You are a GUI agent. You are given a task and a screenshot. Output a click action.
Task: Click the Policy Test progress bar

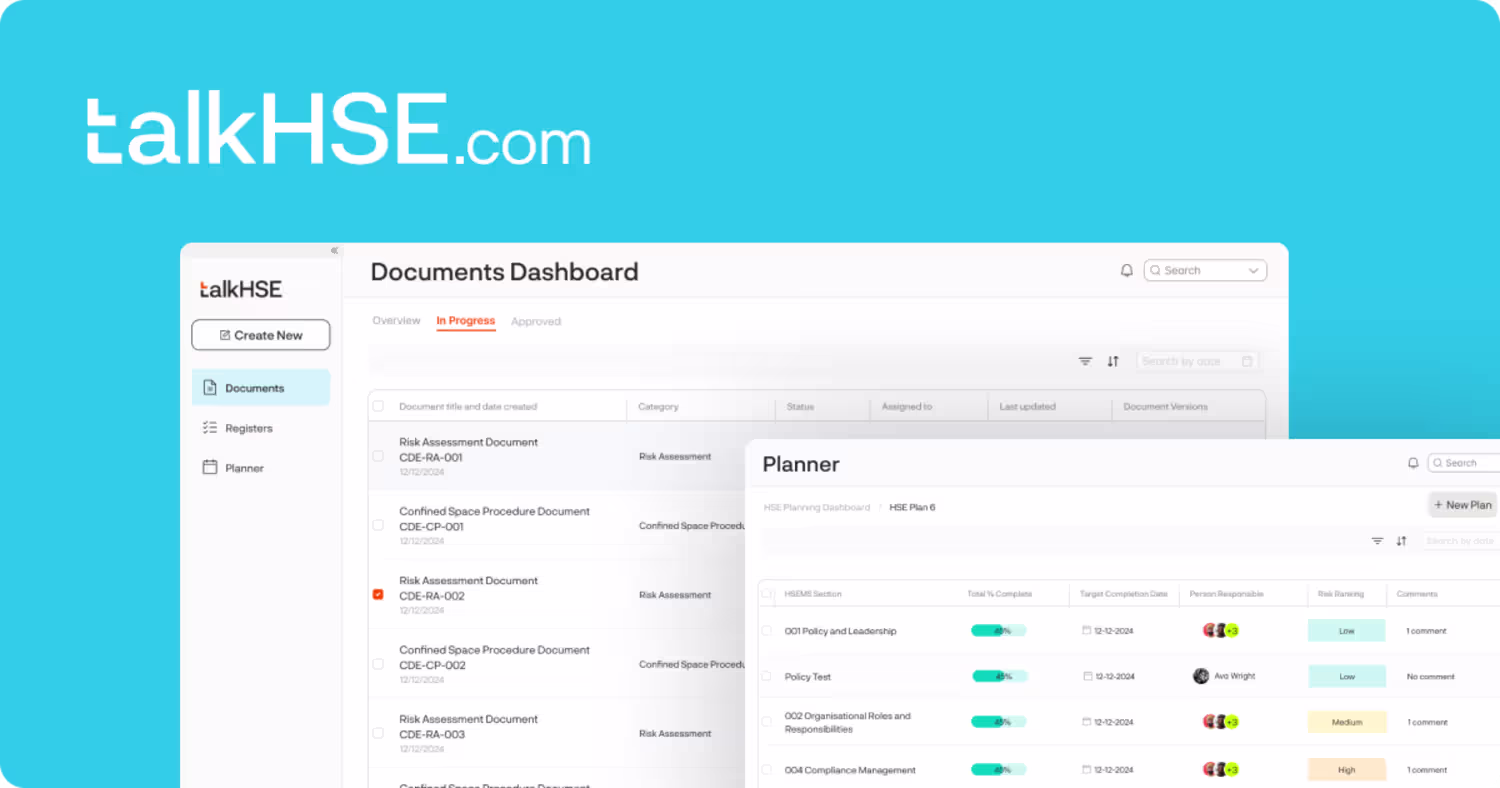(998, 676)
